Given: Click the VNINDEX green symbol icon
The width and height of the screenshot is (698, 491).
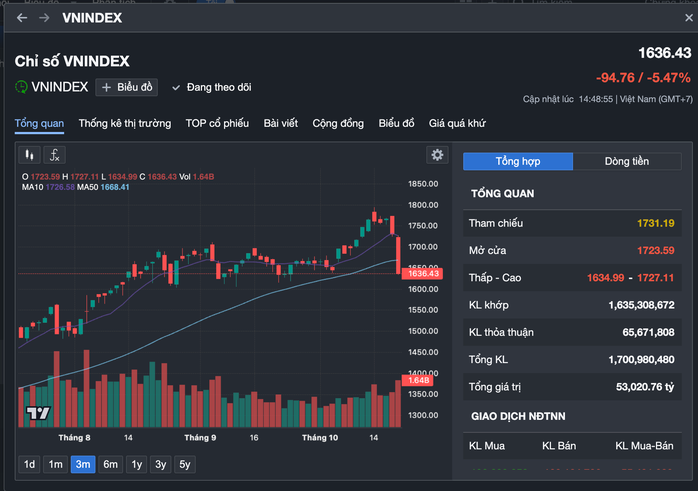Looking at the screenshot, I should (x=21, y=87).
